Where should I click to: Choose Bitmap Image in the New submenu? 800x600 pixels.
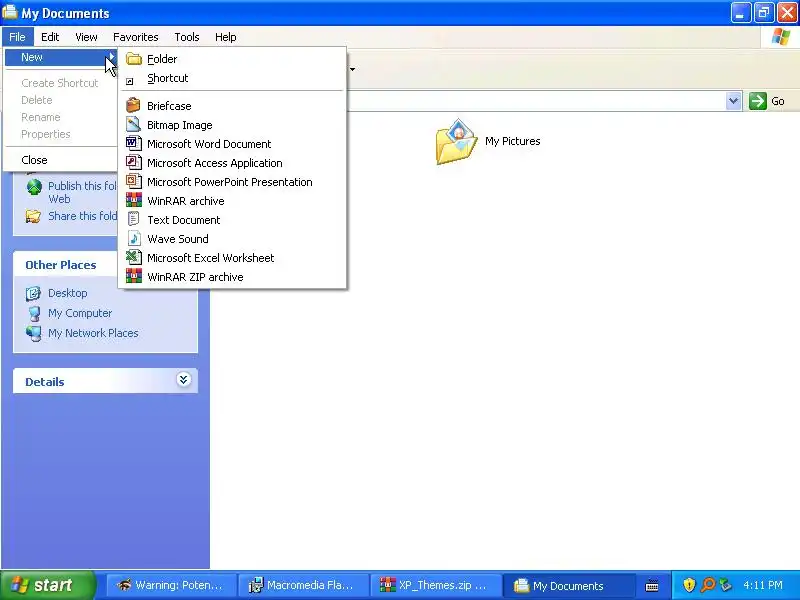233,125
